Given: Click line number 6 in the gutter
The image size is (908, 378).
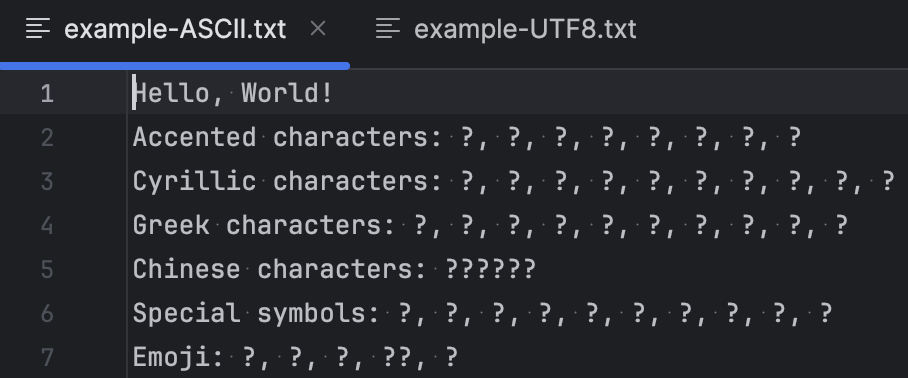Looking at the screenshot, I should (47, 314).
